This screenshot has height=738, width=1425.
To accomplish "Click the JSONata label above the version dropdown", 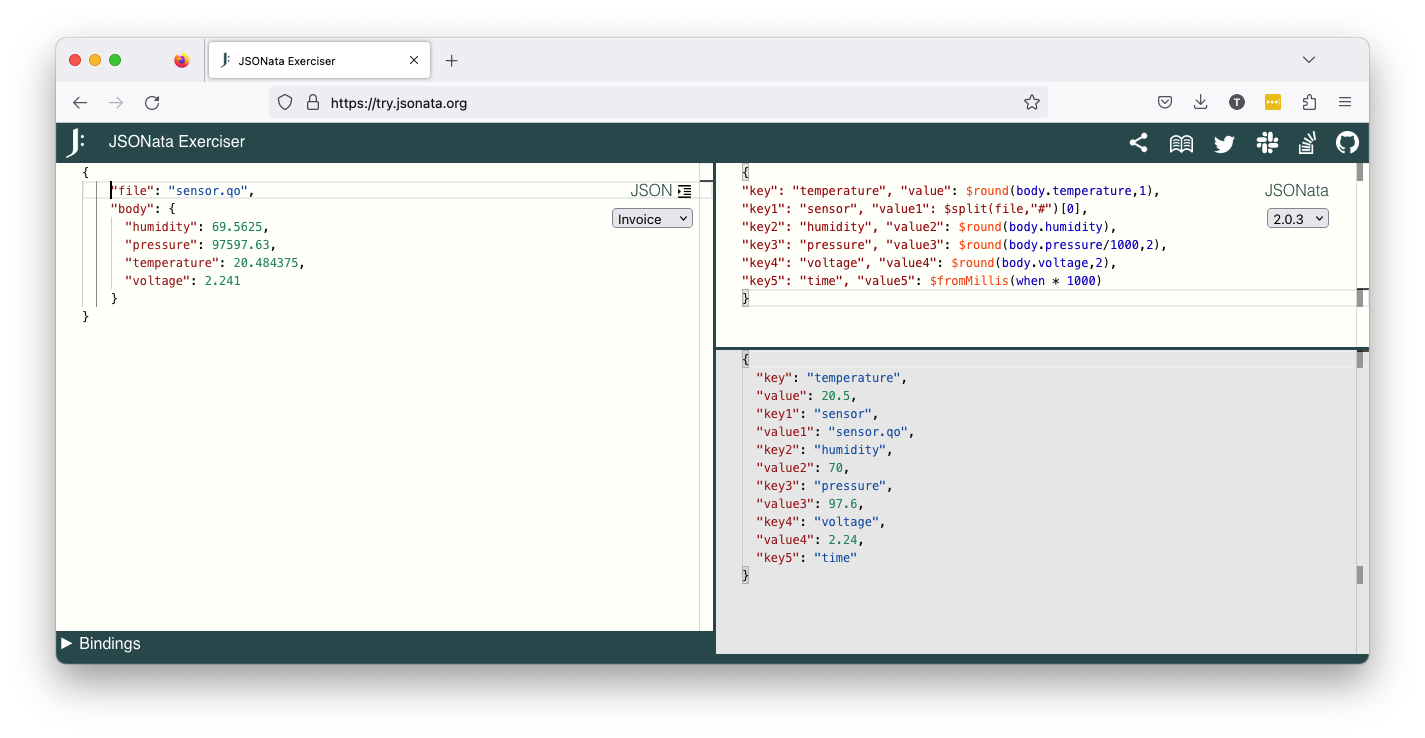I will pyautogui.click(x=1297, y=191).
